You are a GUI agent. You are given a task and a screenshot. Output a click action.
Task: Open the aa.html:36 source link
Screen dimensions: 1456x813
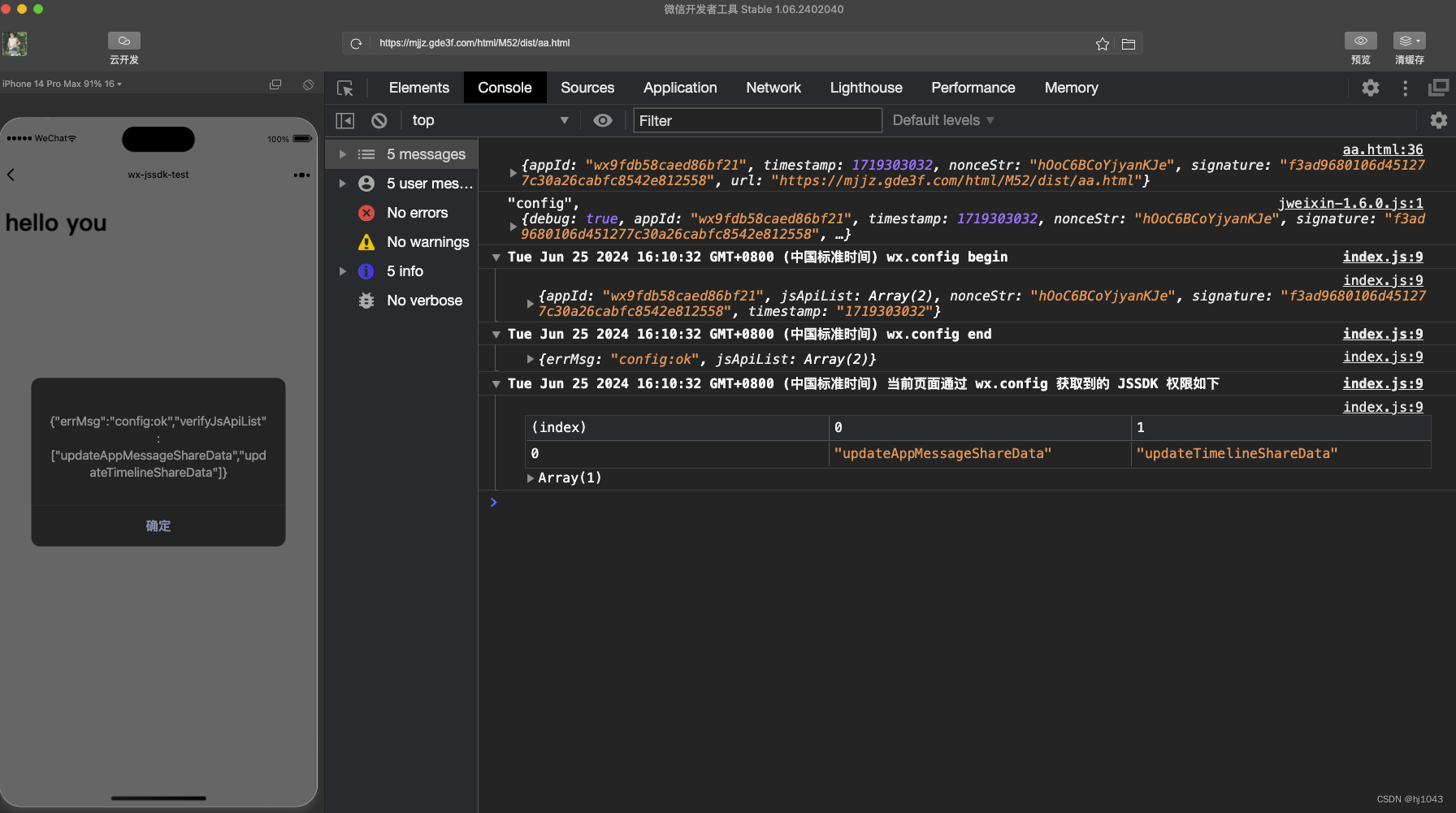1383,149
